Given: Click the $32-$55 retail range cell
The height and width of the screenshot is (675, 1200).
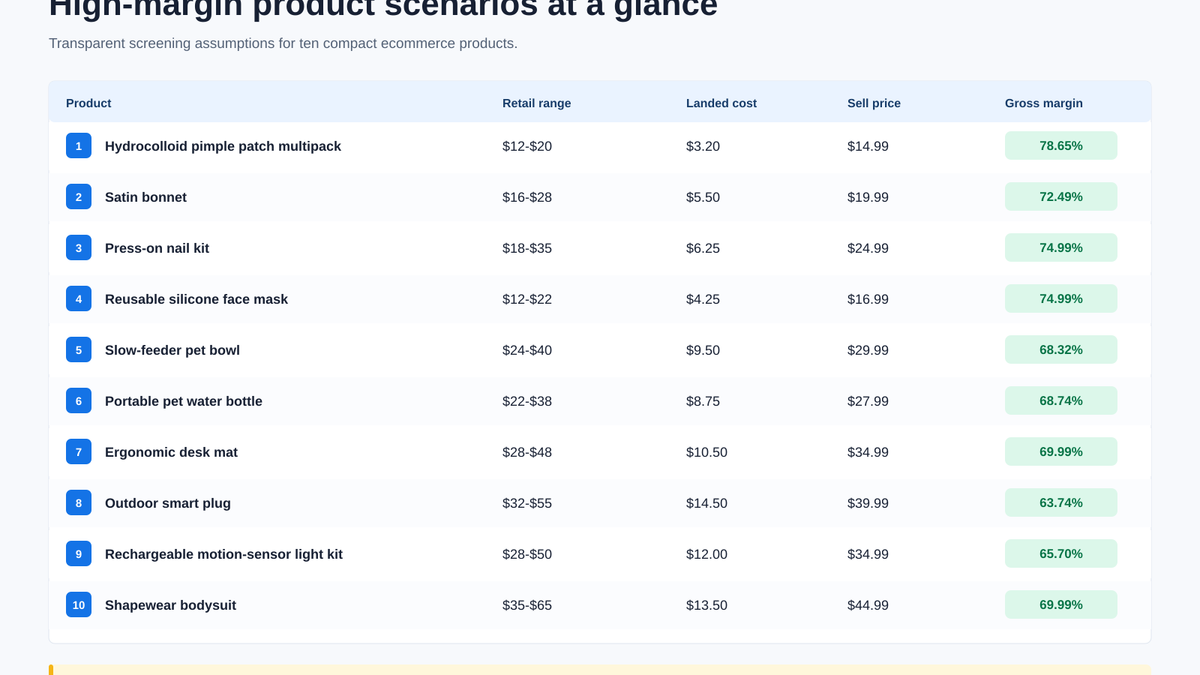Looking at the screenshot, I should (527, 503).
